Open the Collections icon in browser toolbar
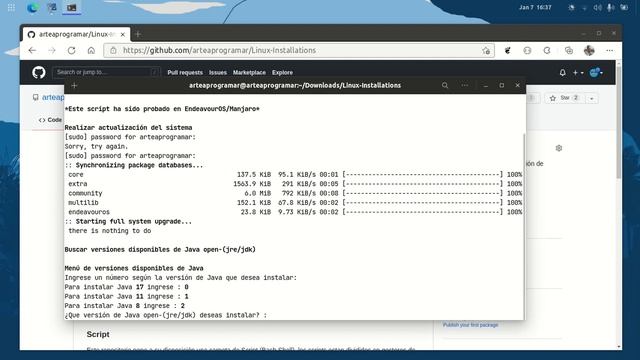 pyautogui.click(x=569, y=51)
